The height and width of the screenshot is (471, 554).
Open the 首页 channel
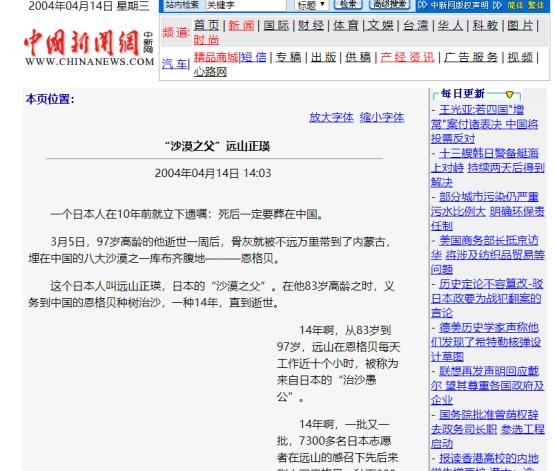click(x=207, y=25)
